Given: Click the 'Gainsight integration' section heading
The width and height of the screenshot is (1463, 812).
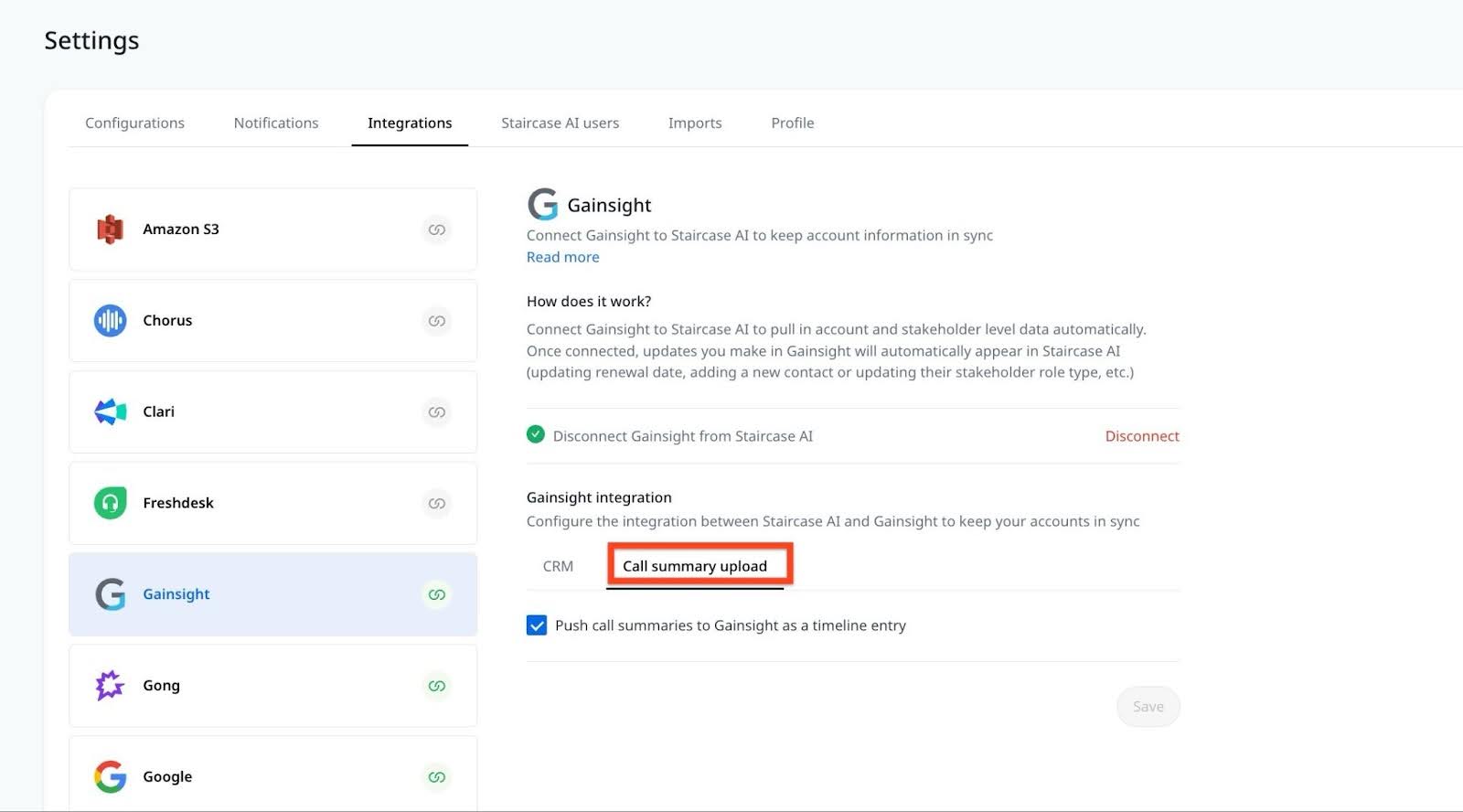Looking at the screenshot, I should pos(599,497).
